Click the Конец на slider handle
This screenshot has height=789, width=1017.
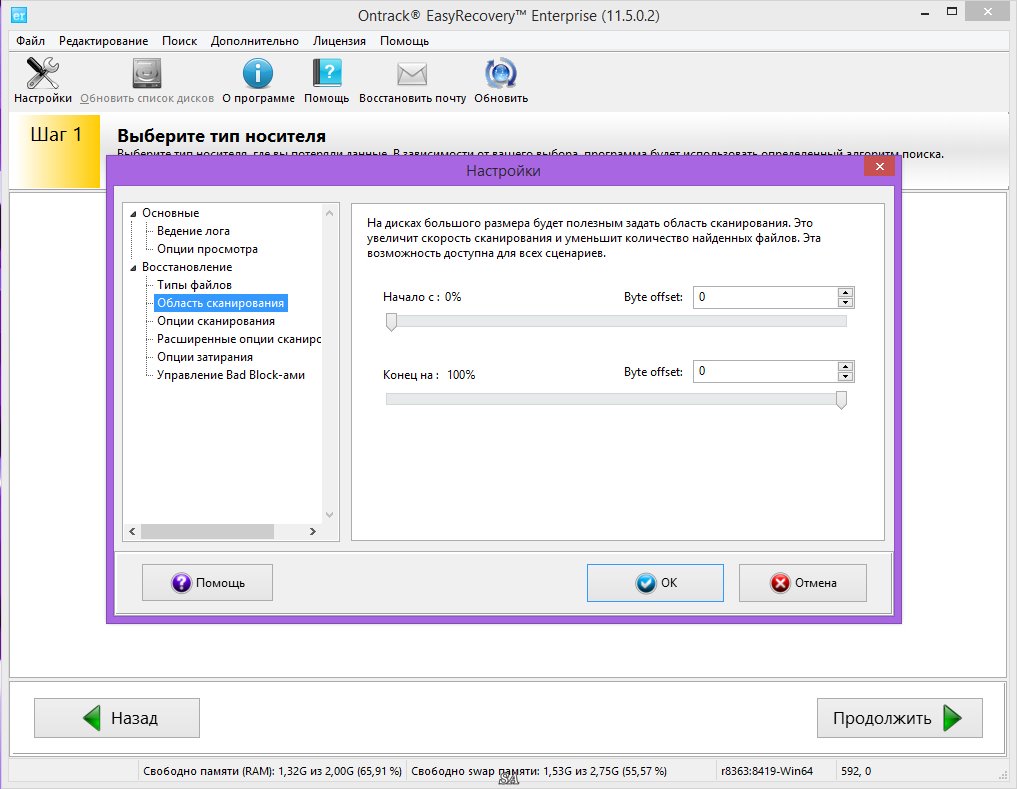coord(841,400)
